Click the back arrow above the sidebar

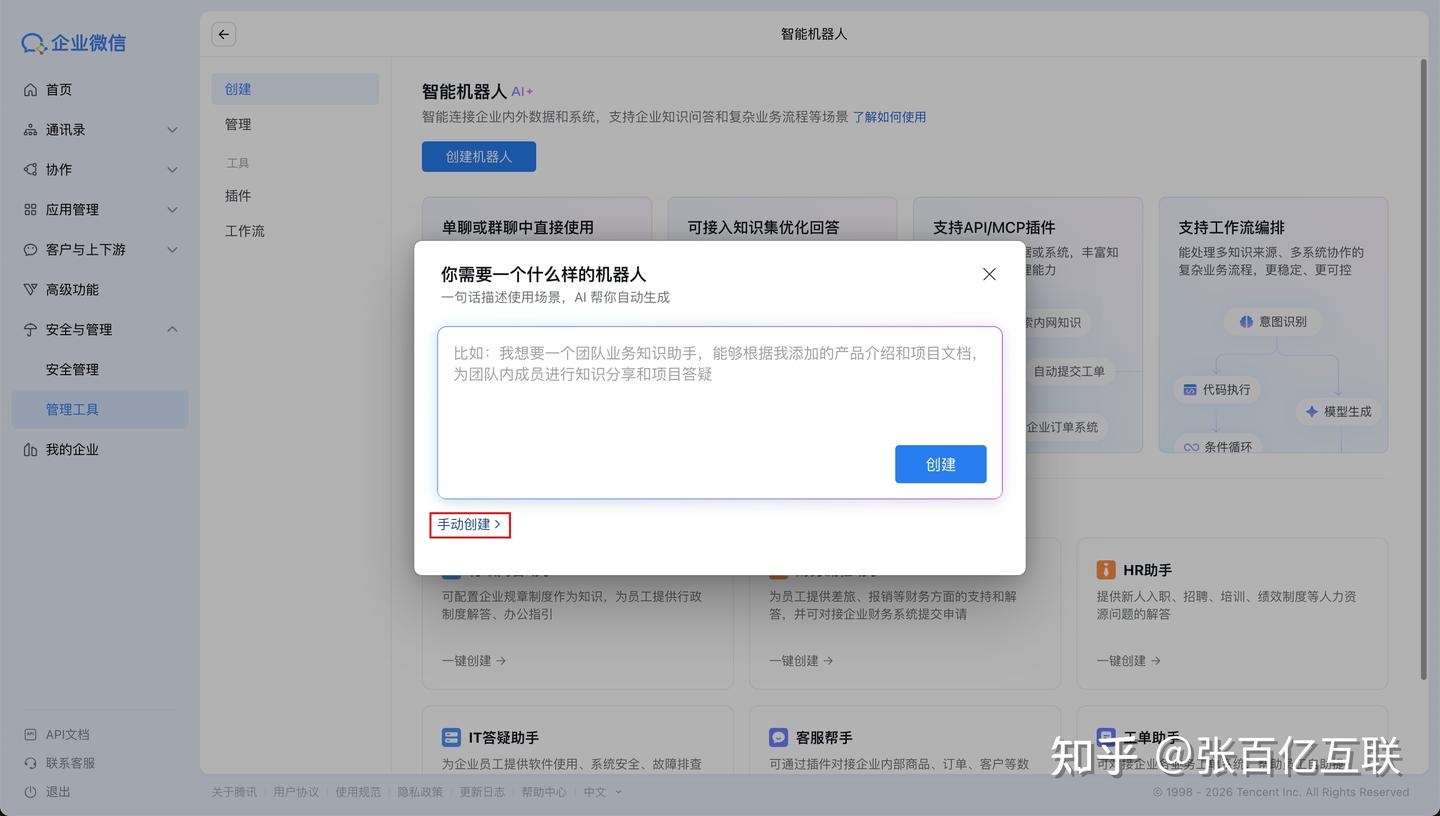[223, 33]
